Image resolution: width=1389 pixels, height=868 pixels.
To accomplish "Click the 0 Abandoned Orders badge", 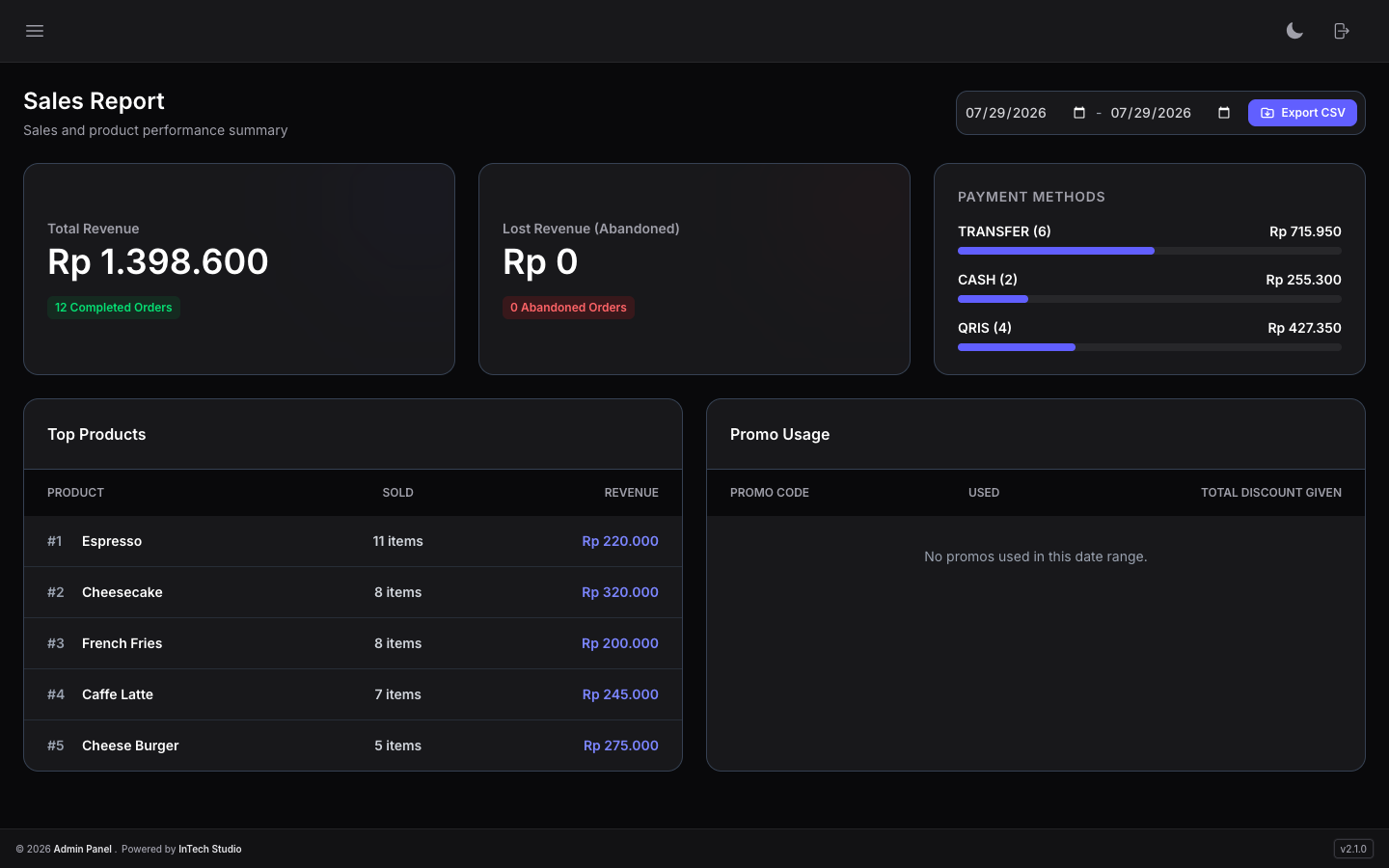I will pos(568,308).
